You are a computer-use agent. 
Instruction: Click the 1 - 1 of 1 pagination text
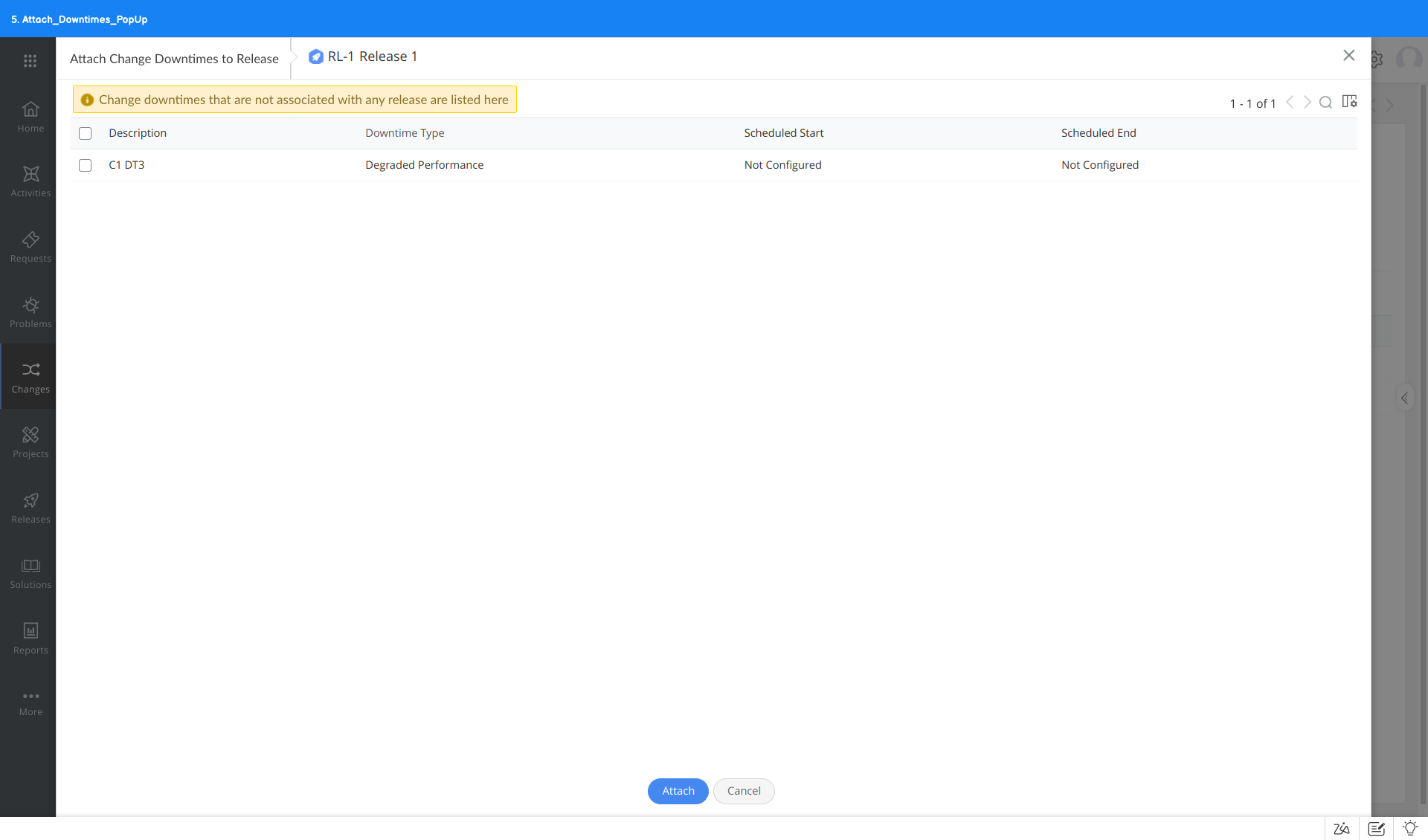pos(1252,103)
